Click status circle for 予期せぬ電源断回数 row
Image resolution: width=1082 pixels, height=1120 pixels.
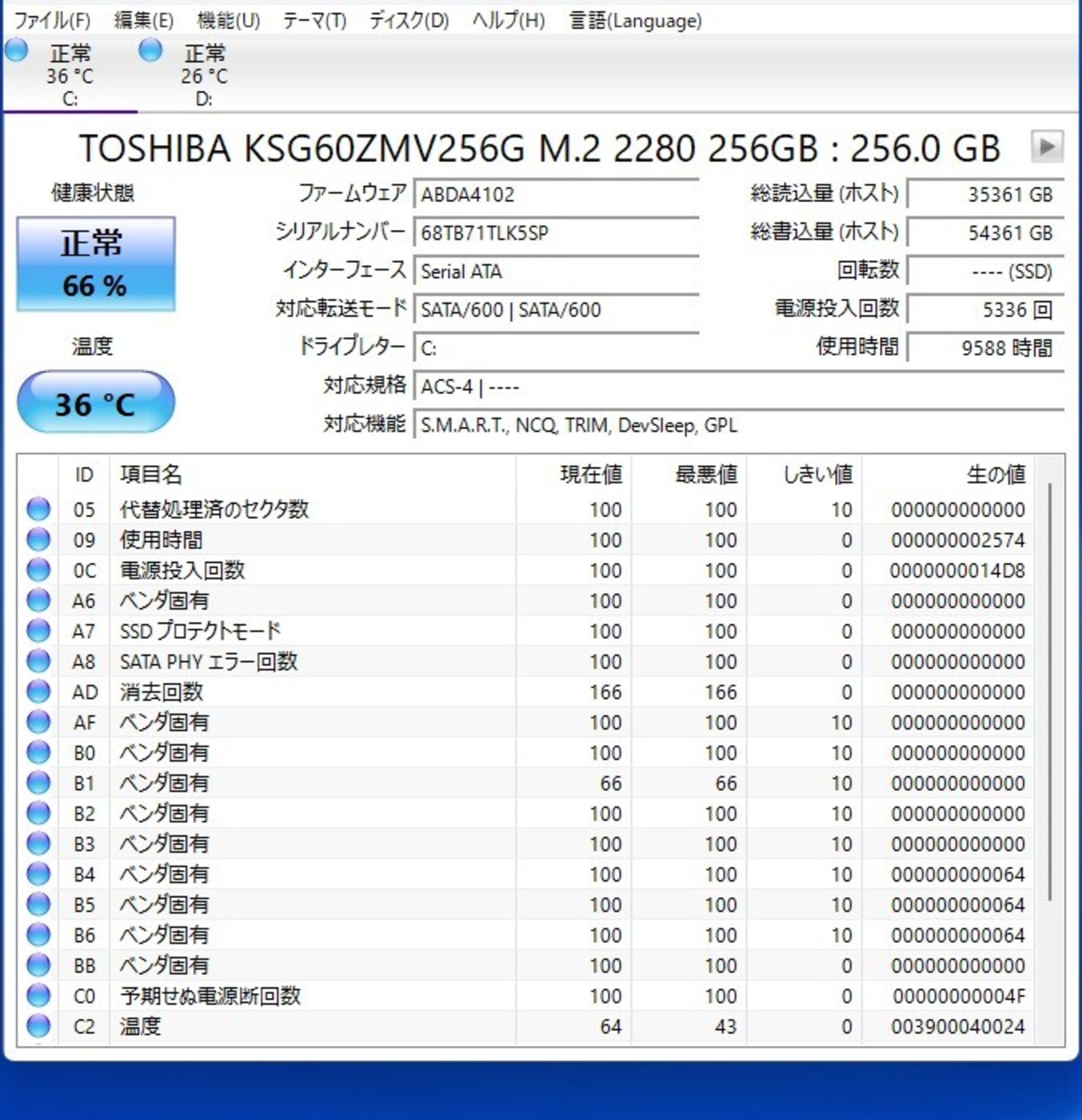(x=38, y=996)
